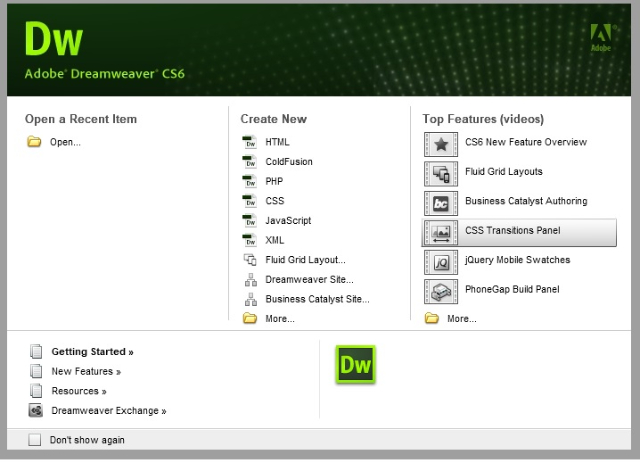The width and height of the screenshot is (640, 463).
Task: Watch the Business Catalyst Authoring video
Action: (526, 201)
